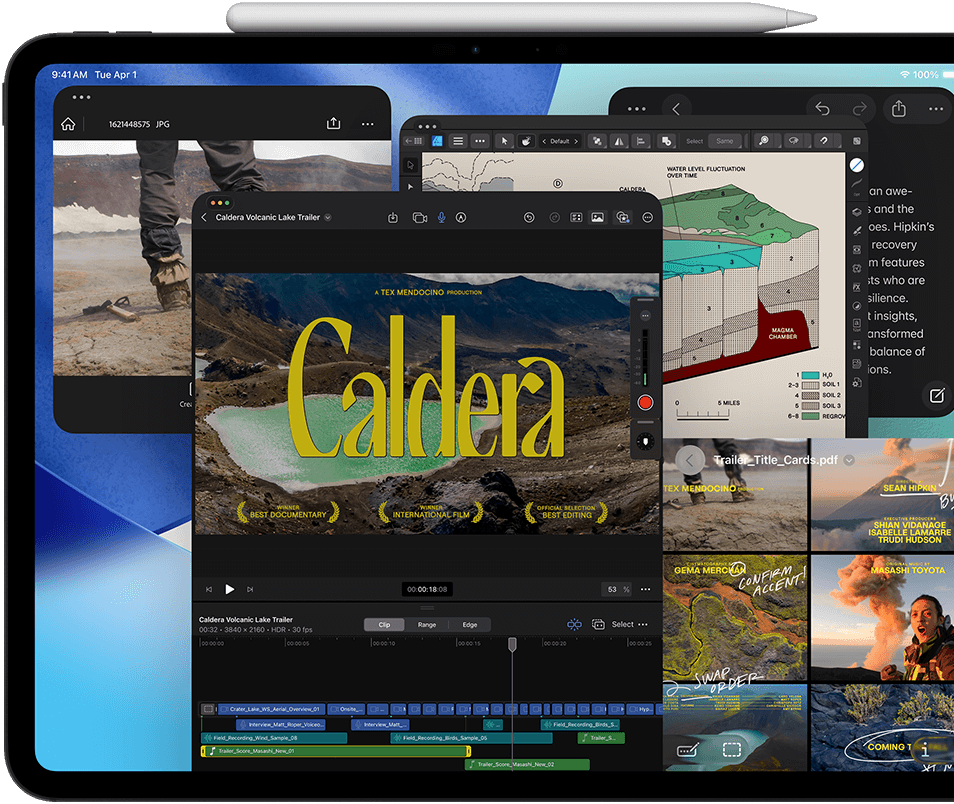Select the Clip selection mode

384,624
